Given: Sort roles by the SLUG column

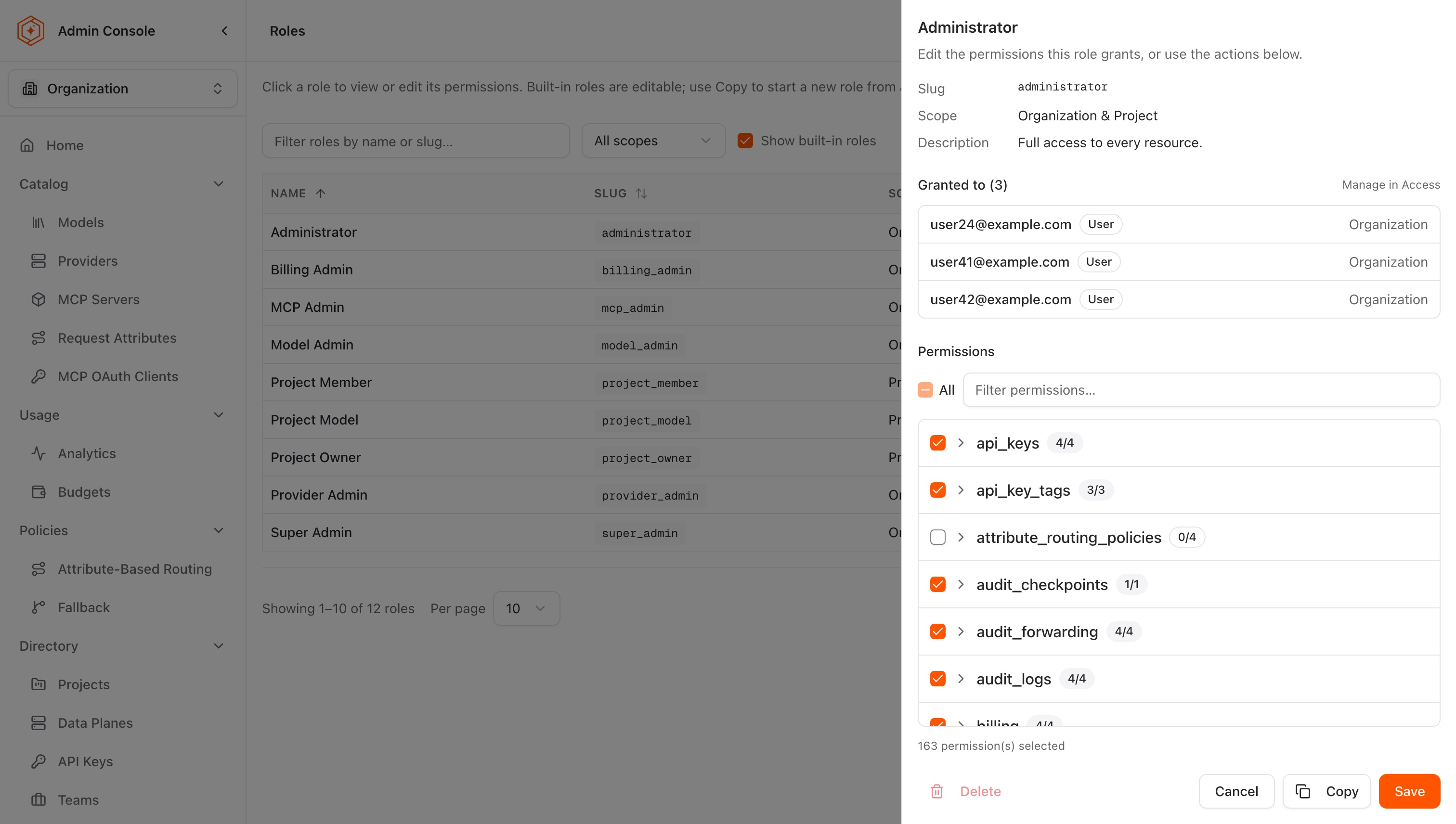Looking at the screenshot, I should point(621,193).
